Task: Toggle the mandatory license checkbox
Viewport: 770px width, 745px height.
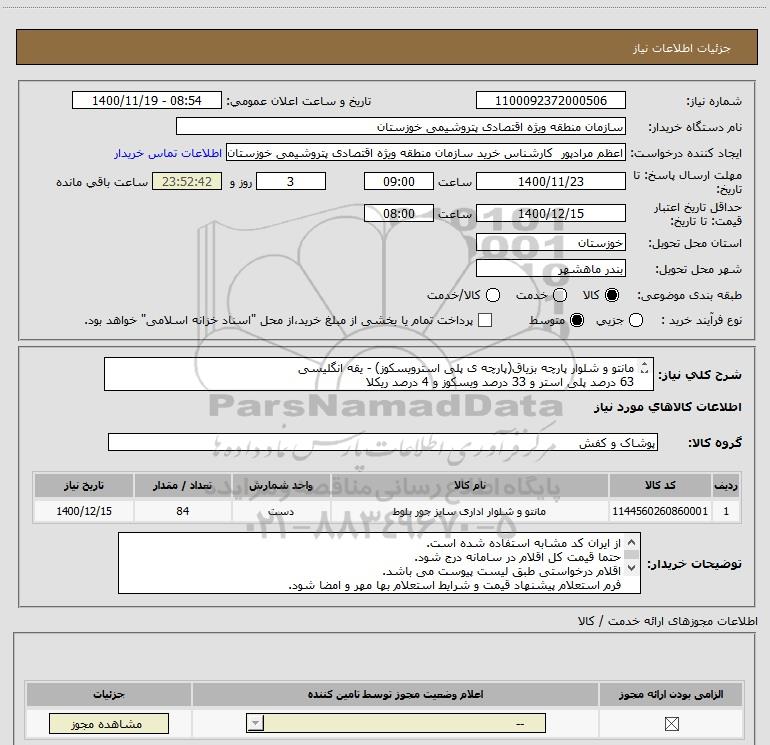Action: coord(671,723)
